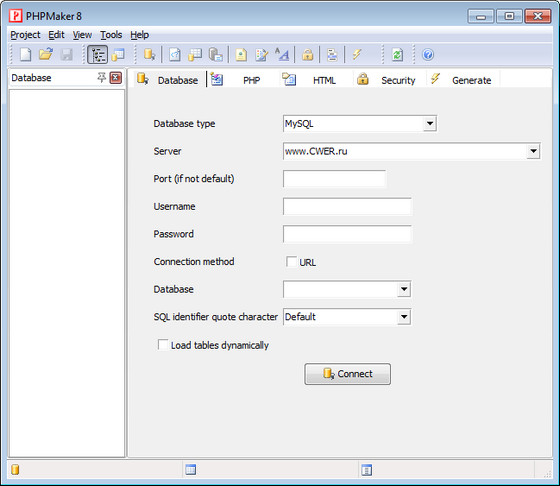Check Load tables dynamically
This screenshot has height=486, width=560.
coord(163,345)
